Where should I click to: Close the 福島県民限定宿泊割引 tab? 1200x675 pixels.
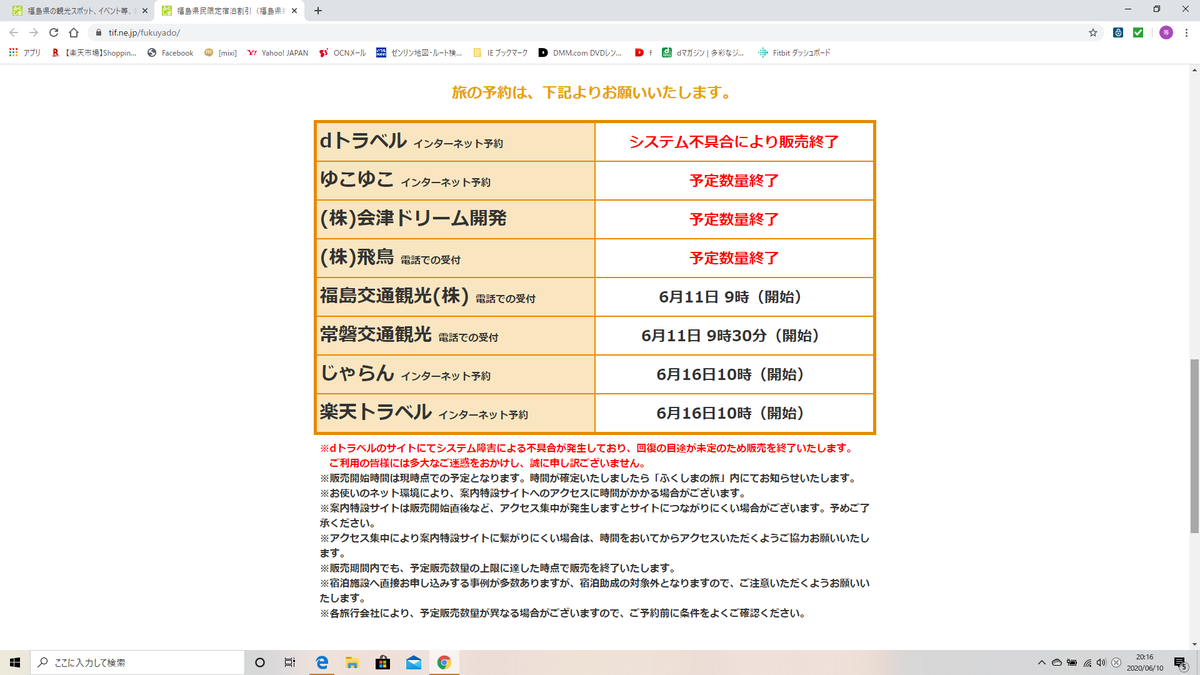(x=295, y=10)
